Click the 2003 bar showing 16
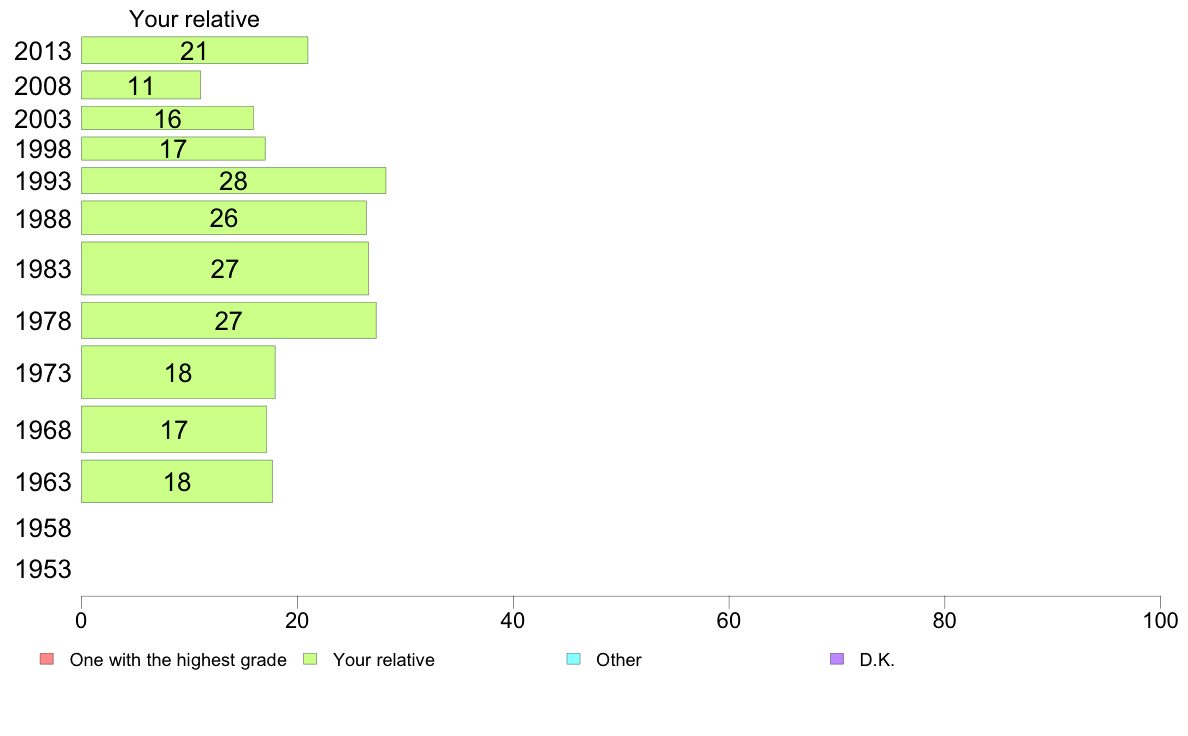 (167, 118)
